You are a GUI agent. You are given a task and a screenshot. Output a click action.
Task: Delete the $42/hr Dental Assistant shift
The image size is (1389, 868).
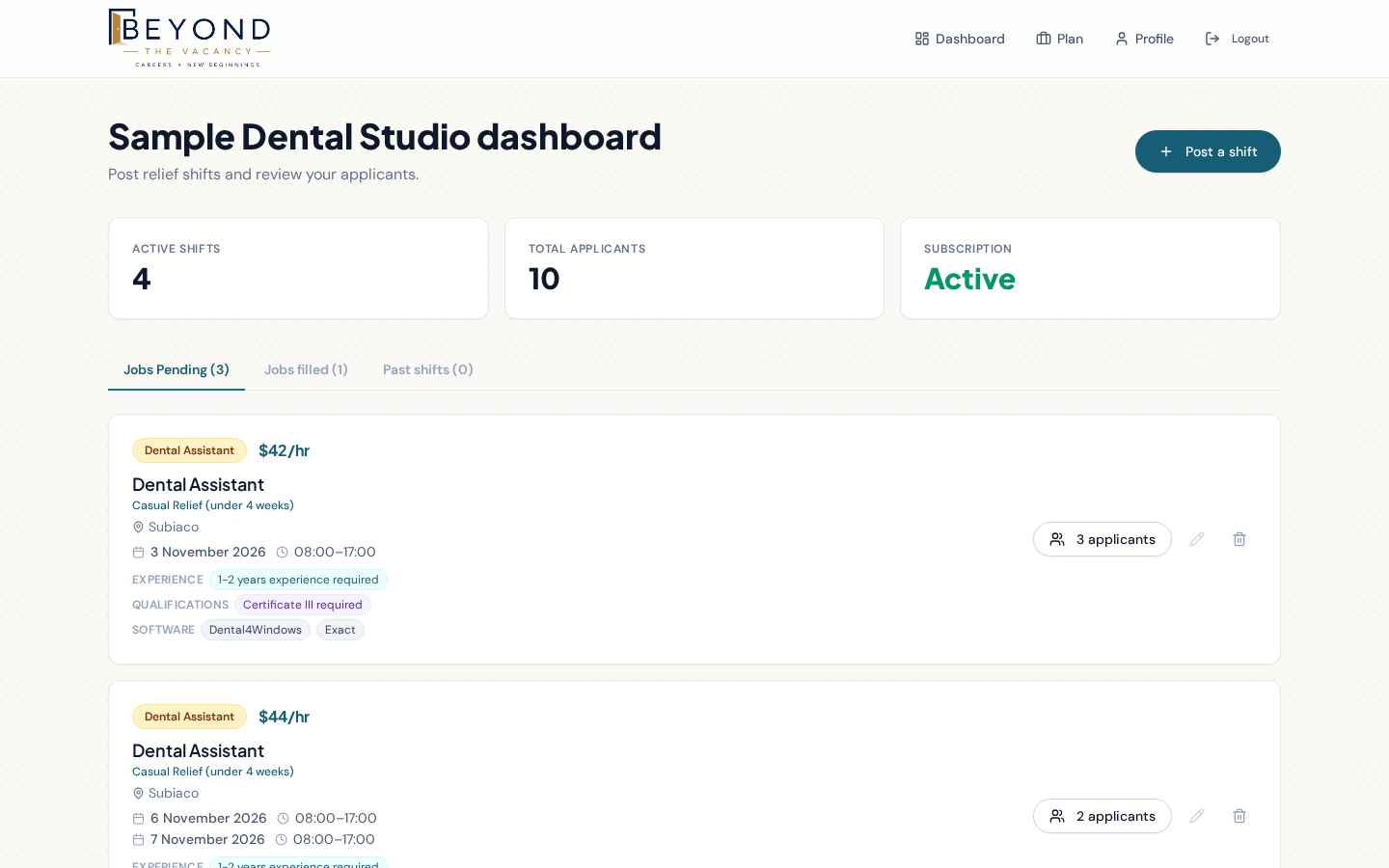point(1239,539)
